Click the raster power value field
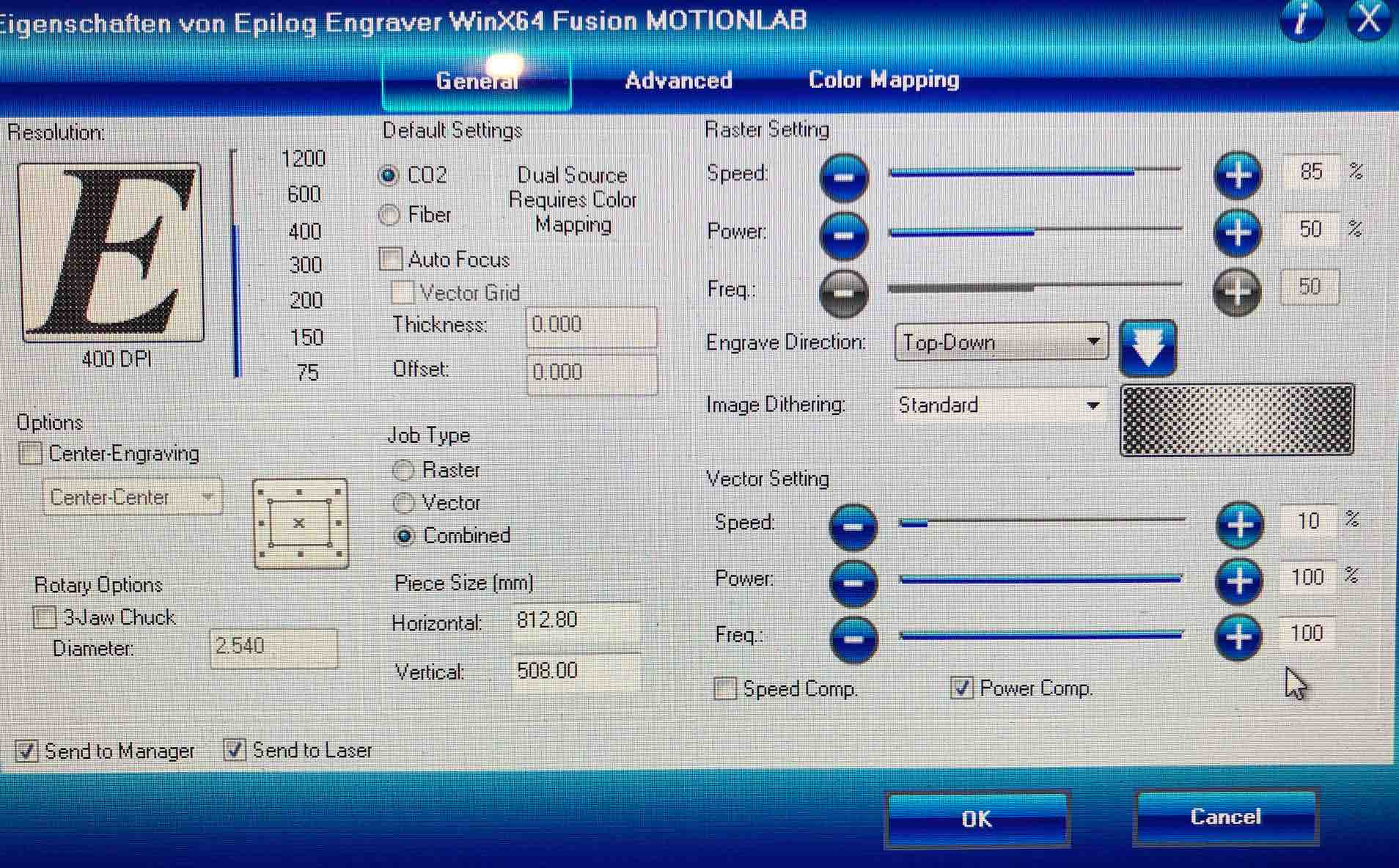 [1310, 229]
